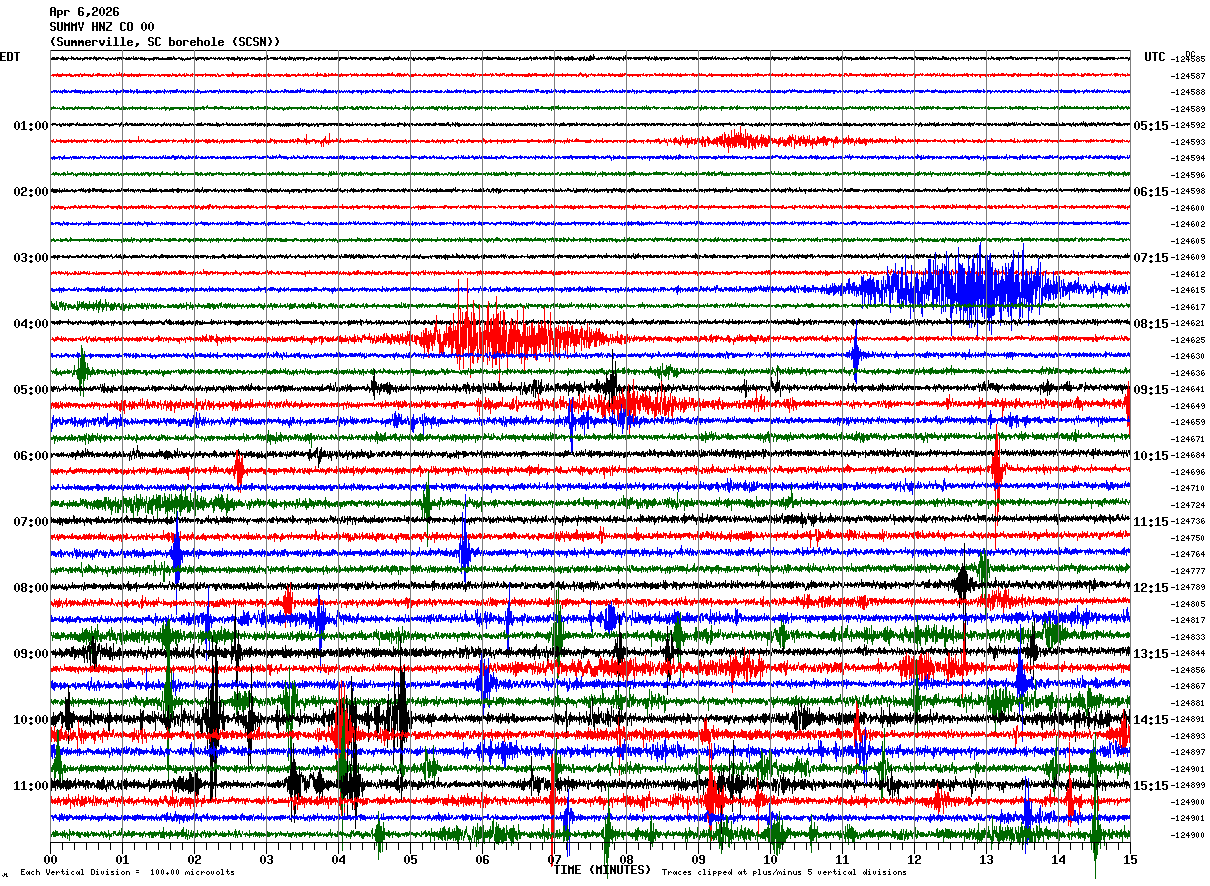1210x886 pixels.
Task: Click the "UTC" timezone label
Action: pos(1155,57)
